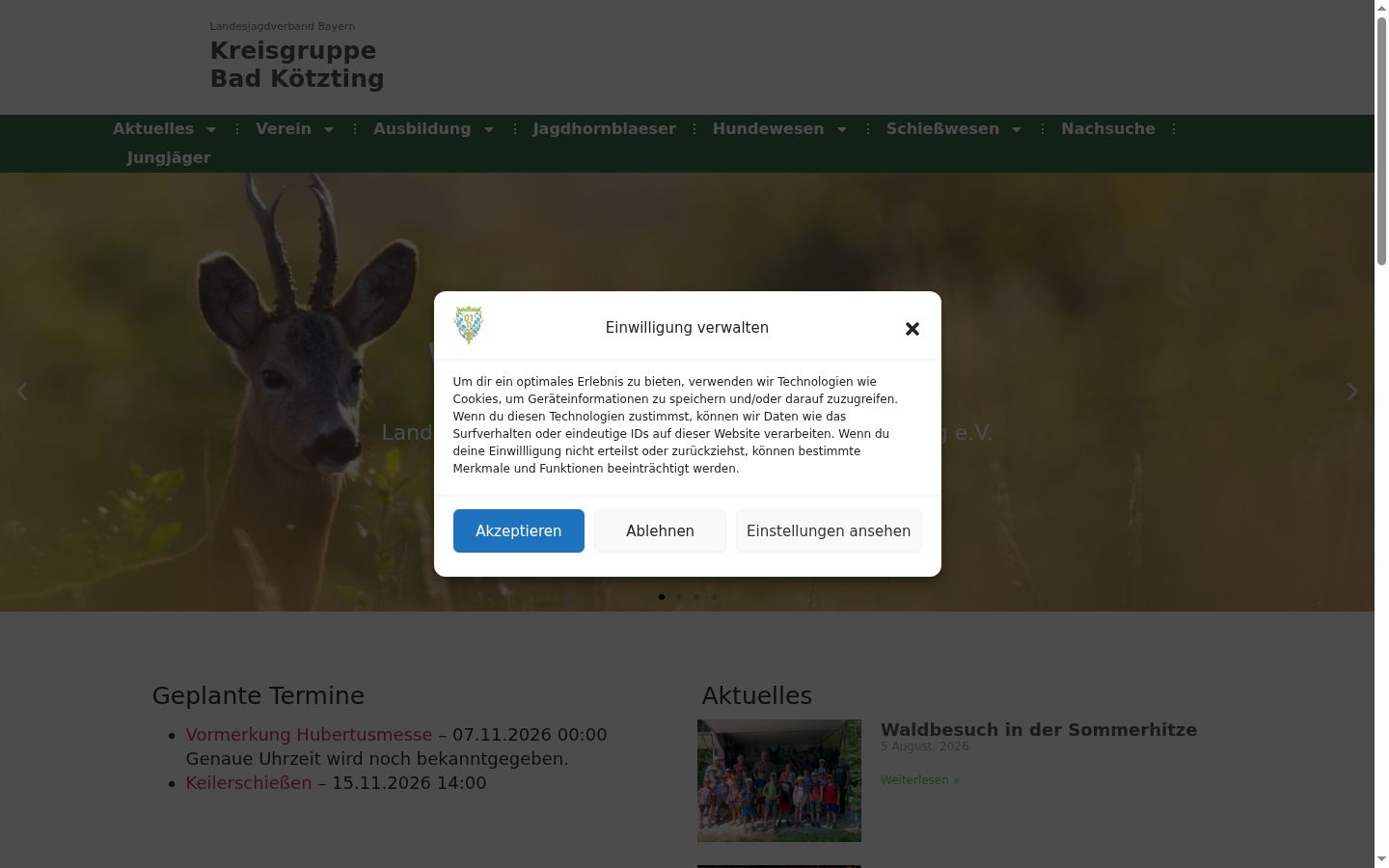Open the Hundewesen menu item
This screenshot has height=868, width=1389.
tap(769, 129)
